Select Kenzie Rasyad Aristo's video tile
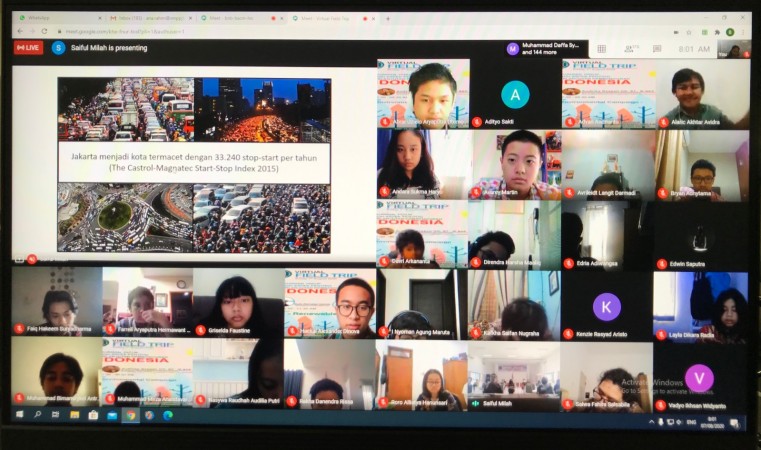Image resolution: width=761 pixels, height=450 pixels. click(x=606, y=306)
